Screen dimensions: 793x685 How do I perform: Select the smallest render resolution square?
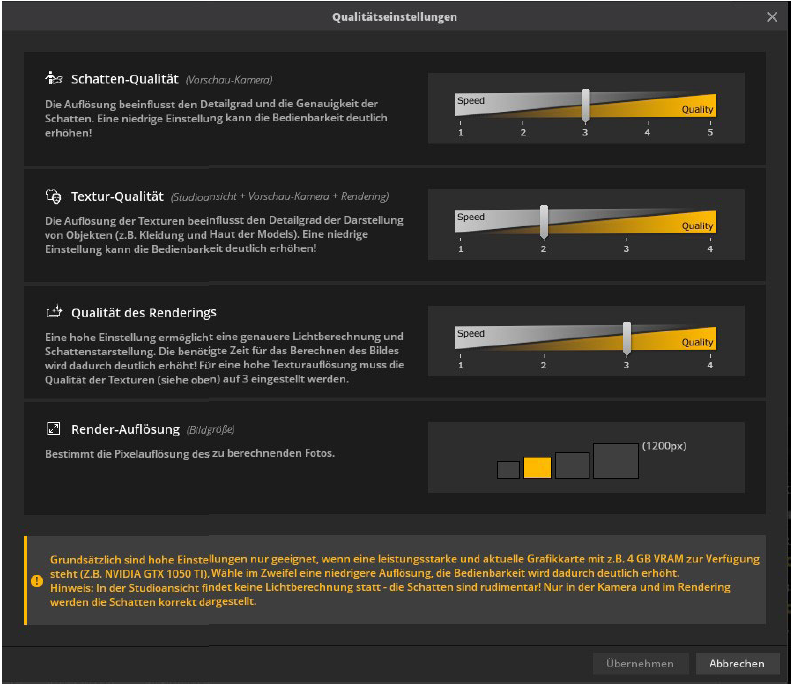508,469
